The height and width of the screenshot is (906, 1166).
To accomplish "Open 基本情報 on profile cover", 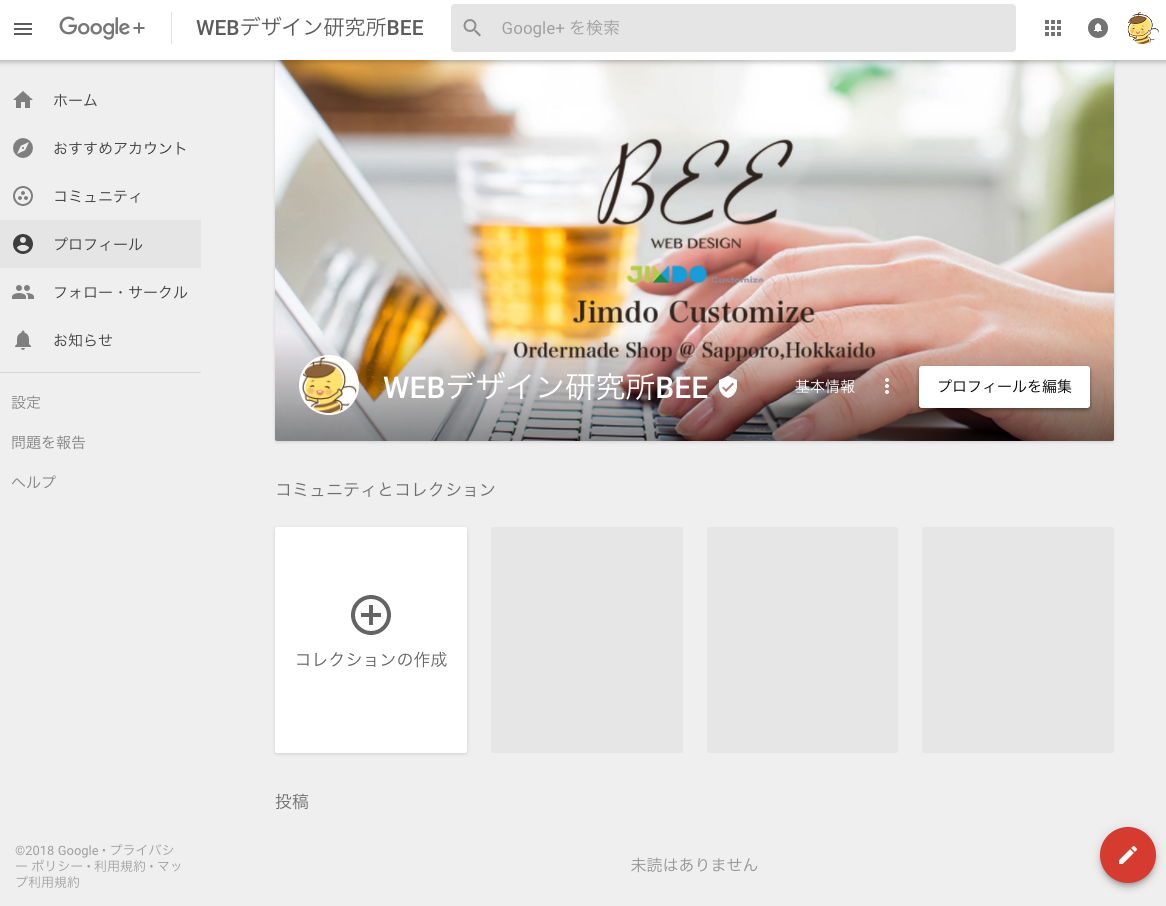I will [825, 387].
